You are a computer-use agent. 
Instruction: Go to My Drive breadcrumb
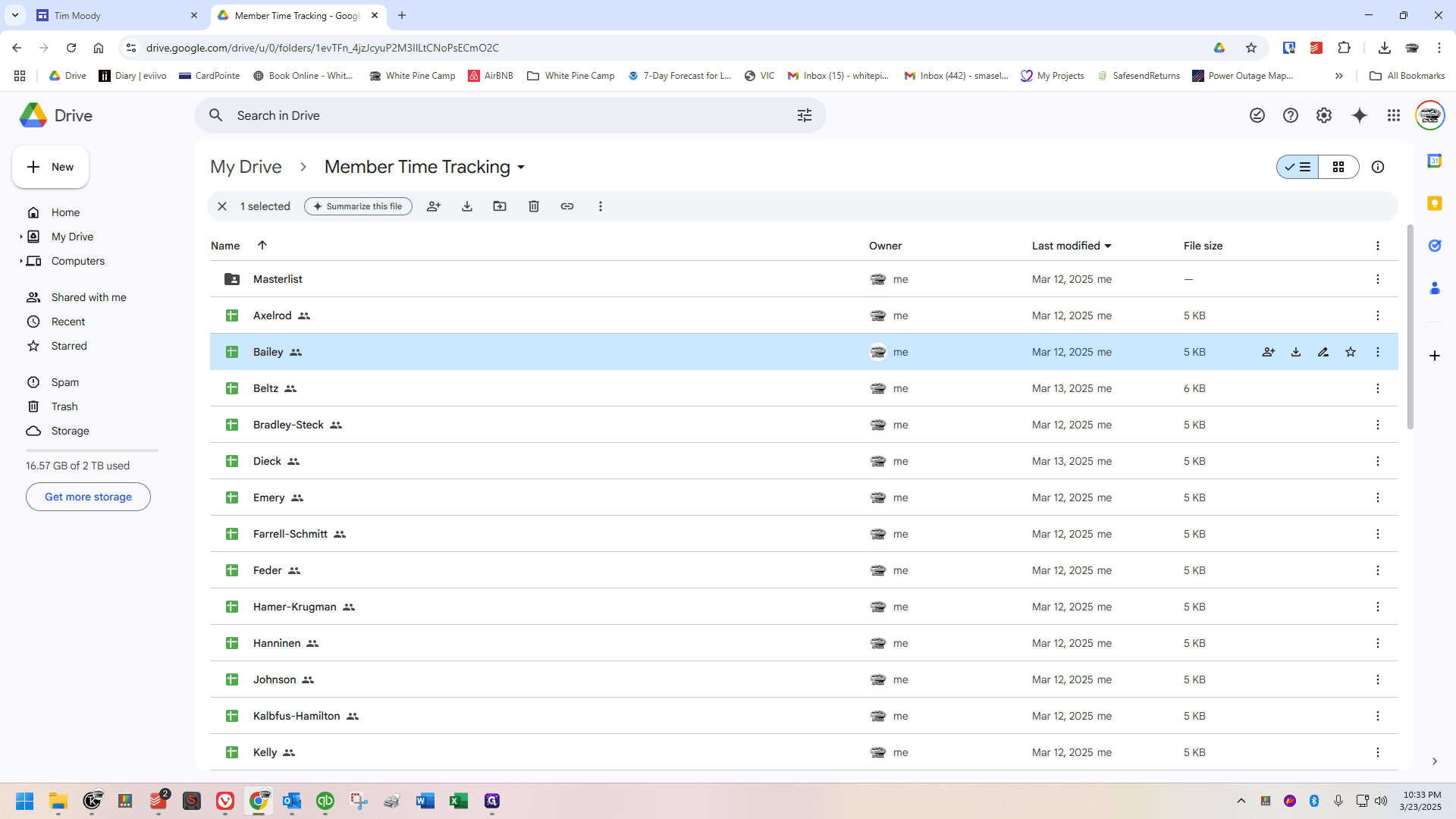coord(246,167)
